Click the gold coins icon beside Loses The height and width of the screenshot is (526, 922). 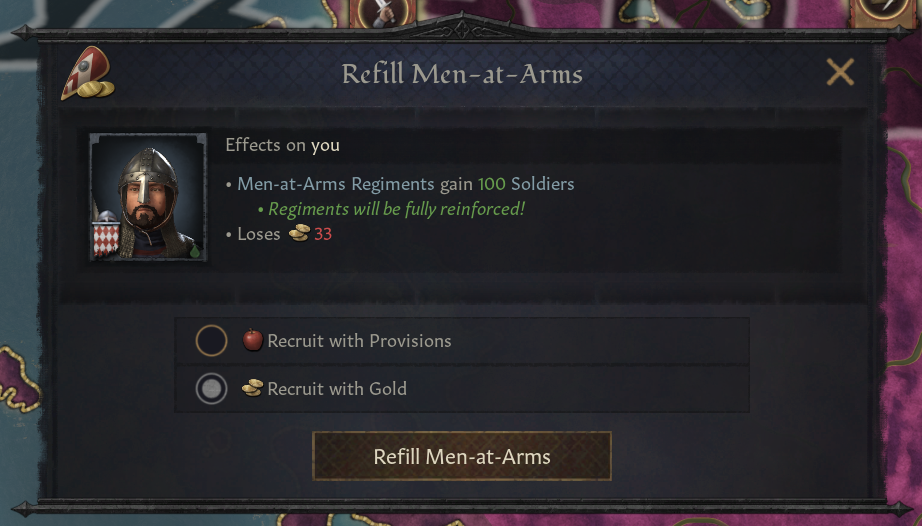(x=299, y=234)
